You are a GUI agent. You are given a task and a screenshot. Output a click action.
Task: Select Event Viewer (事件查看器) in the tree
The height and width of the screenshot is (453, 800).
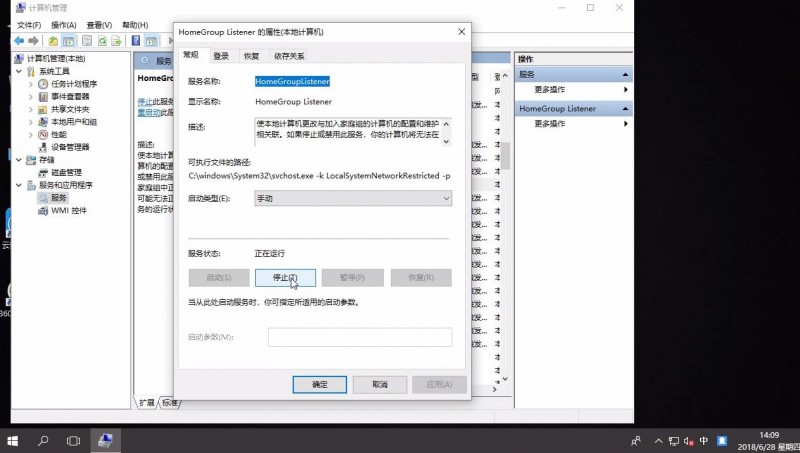(70, 96)
